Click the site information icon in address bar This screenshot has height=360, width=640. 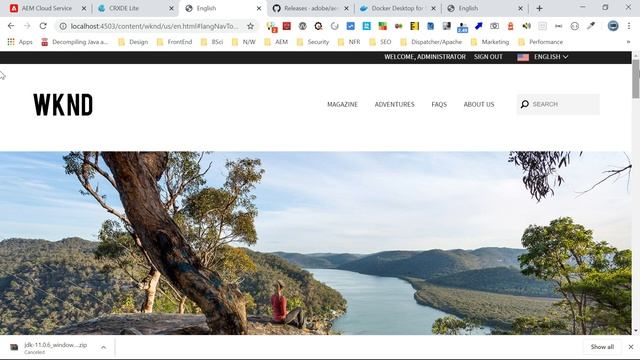[x=63, y=26]
